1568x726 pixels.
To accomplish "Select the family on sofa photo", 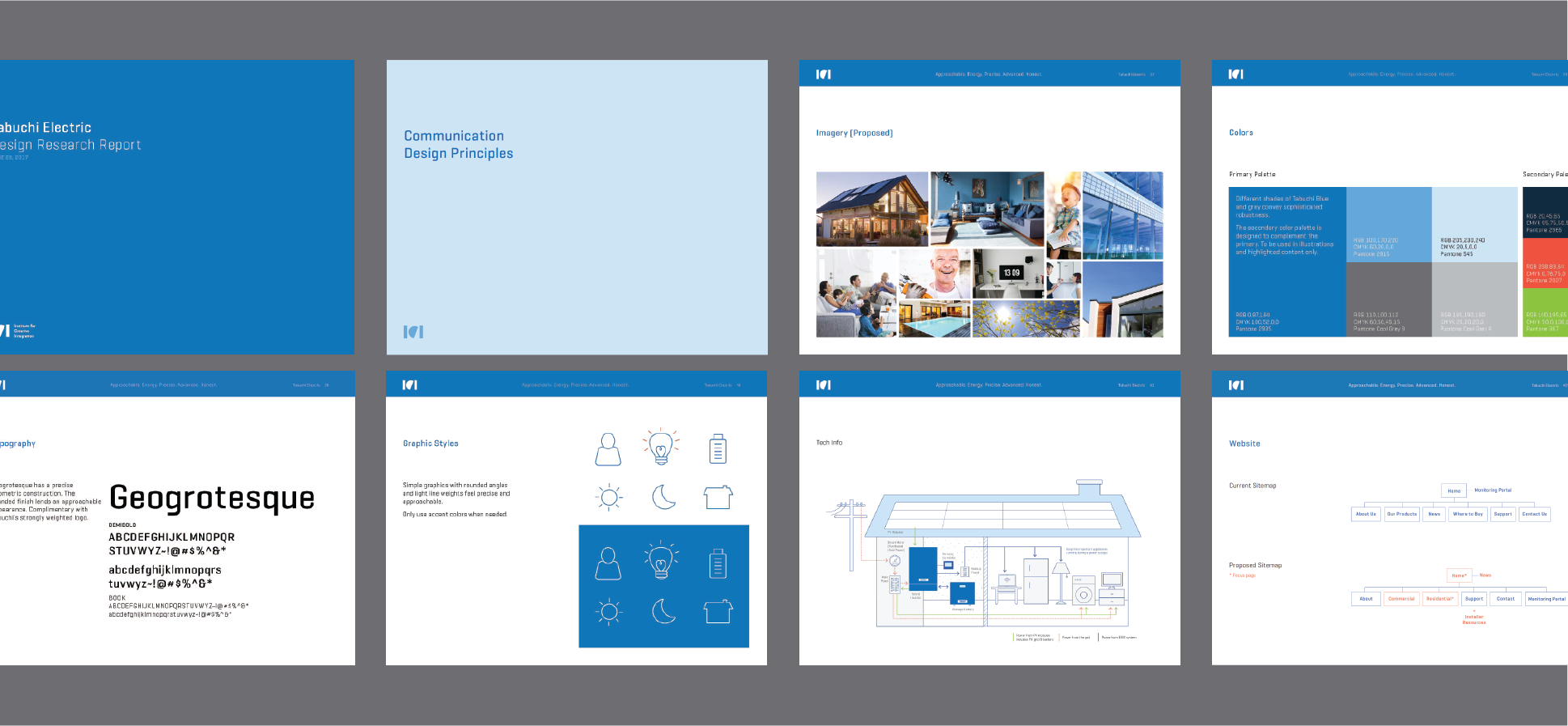I will tap(857, 293).
